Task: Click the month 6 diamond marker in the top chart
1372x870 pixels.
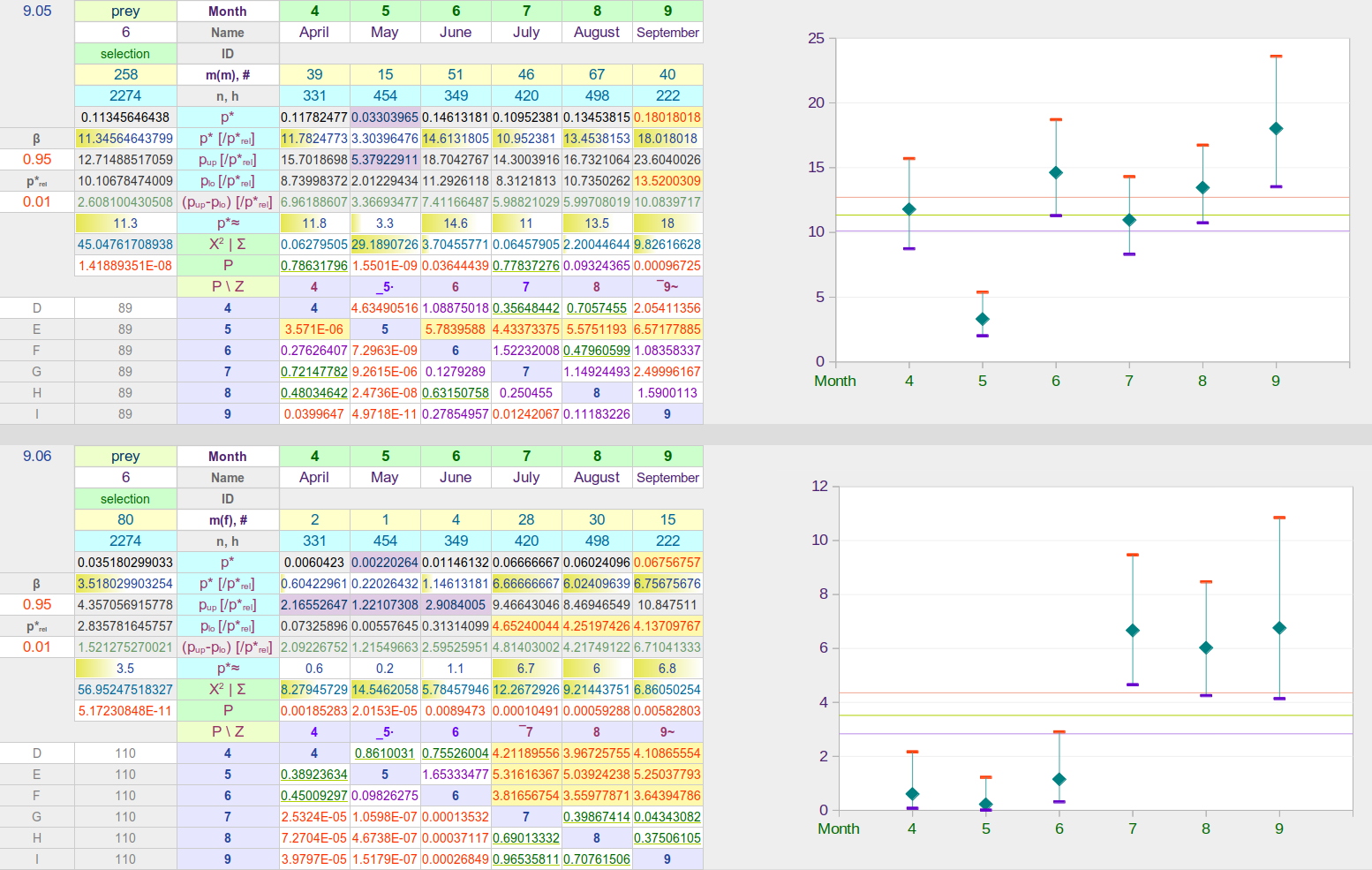Action: click(x=1056, y=173)
